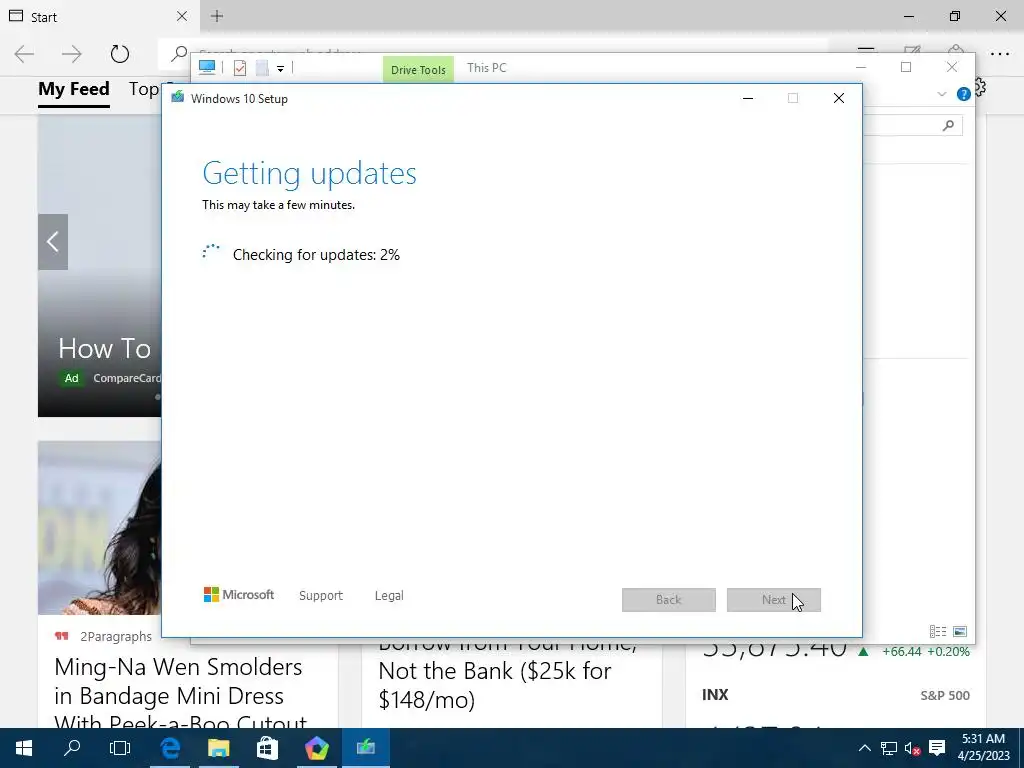Show hidden system tray icons
The width and height of the screenshot is (1024, 768).
tap(864, 748)
